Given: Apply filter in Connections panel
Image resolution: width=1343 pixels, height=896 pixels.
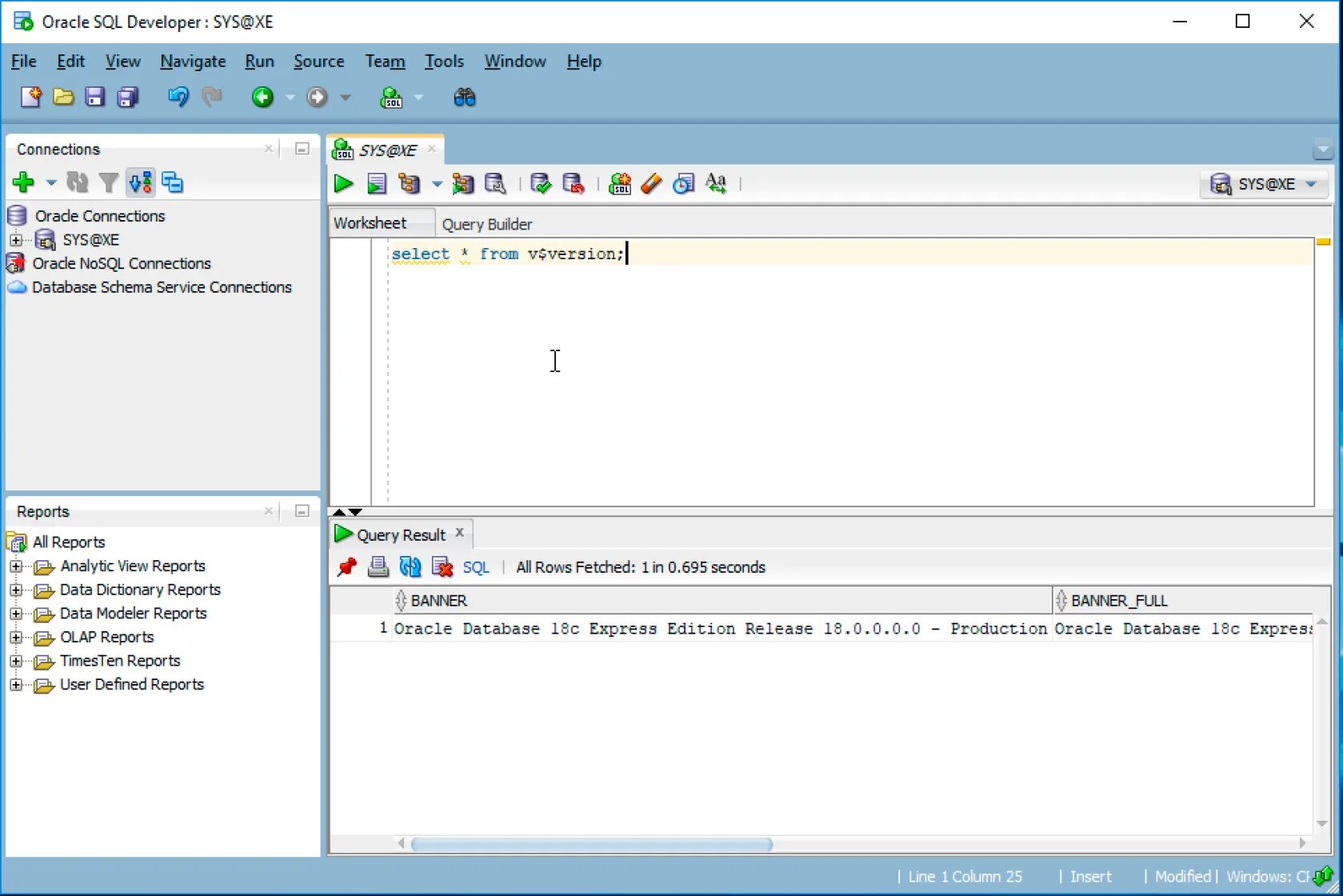Looking at the screenshot, I should 109,183.
